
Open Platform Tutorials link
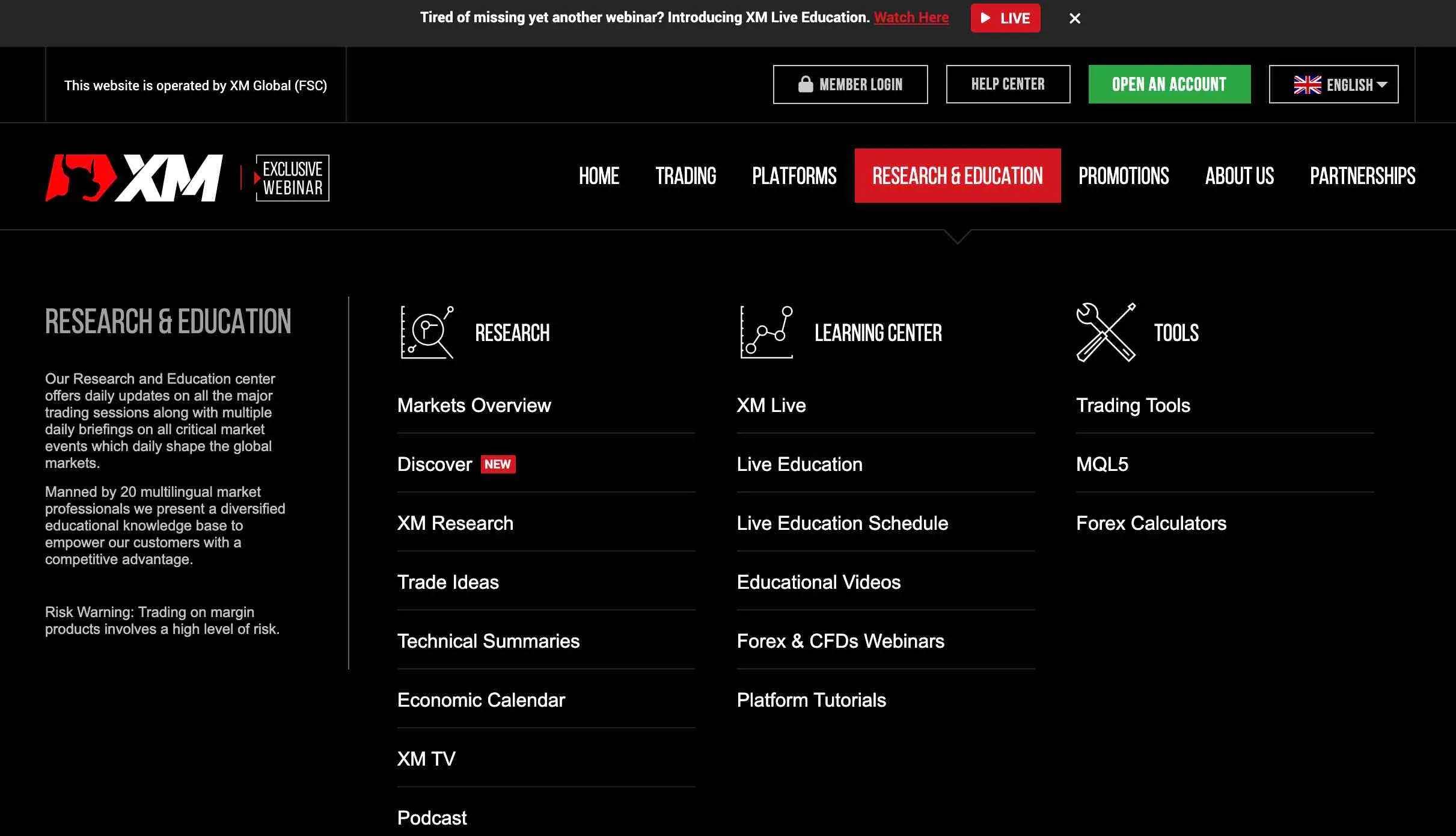[812, 700]
